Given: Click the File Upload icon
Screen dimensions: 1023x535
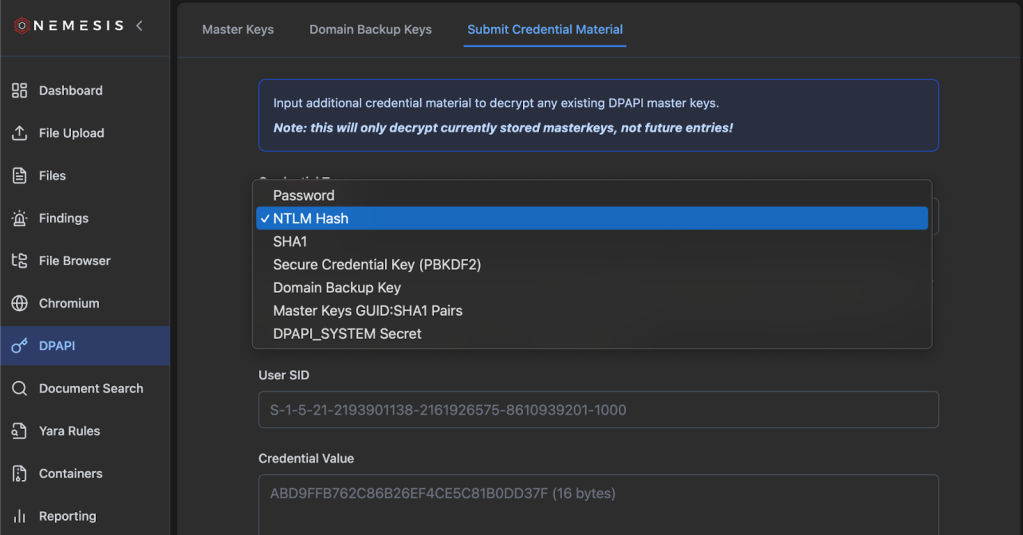Looking at the screenshot, I should pyautogui.click(x=19, y=133).
